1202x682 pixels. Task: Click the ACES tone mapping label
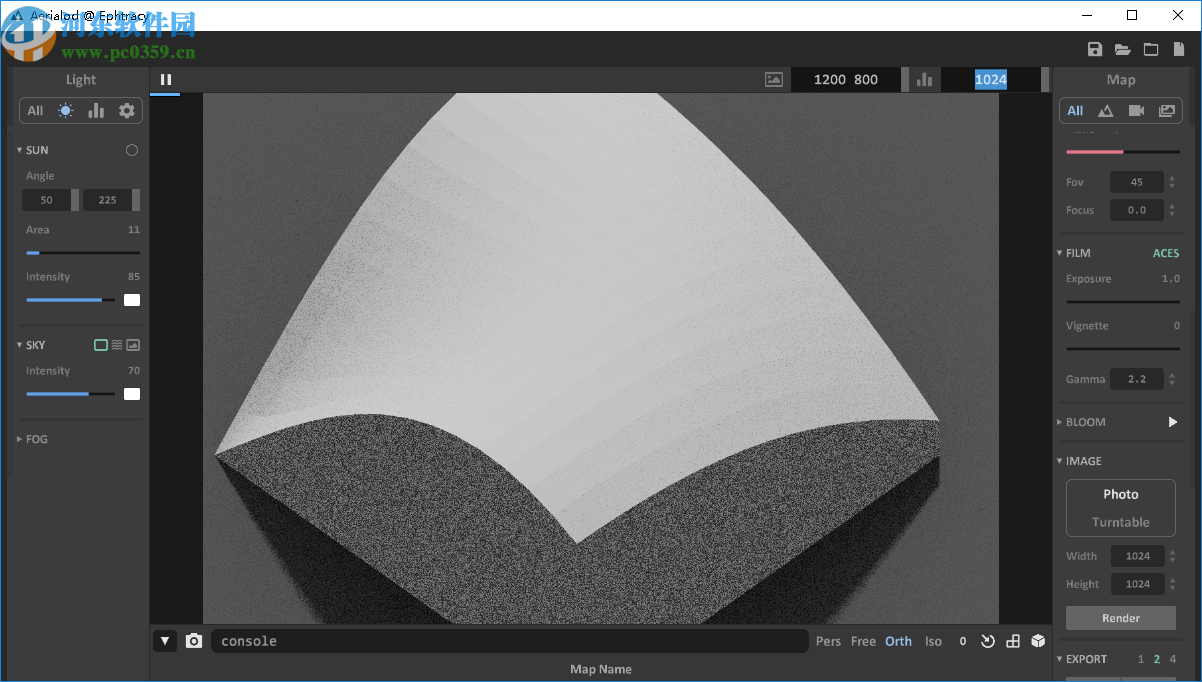click(1166, 253)
